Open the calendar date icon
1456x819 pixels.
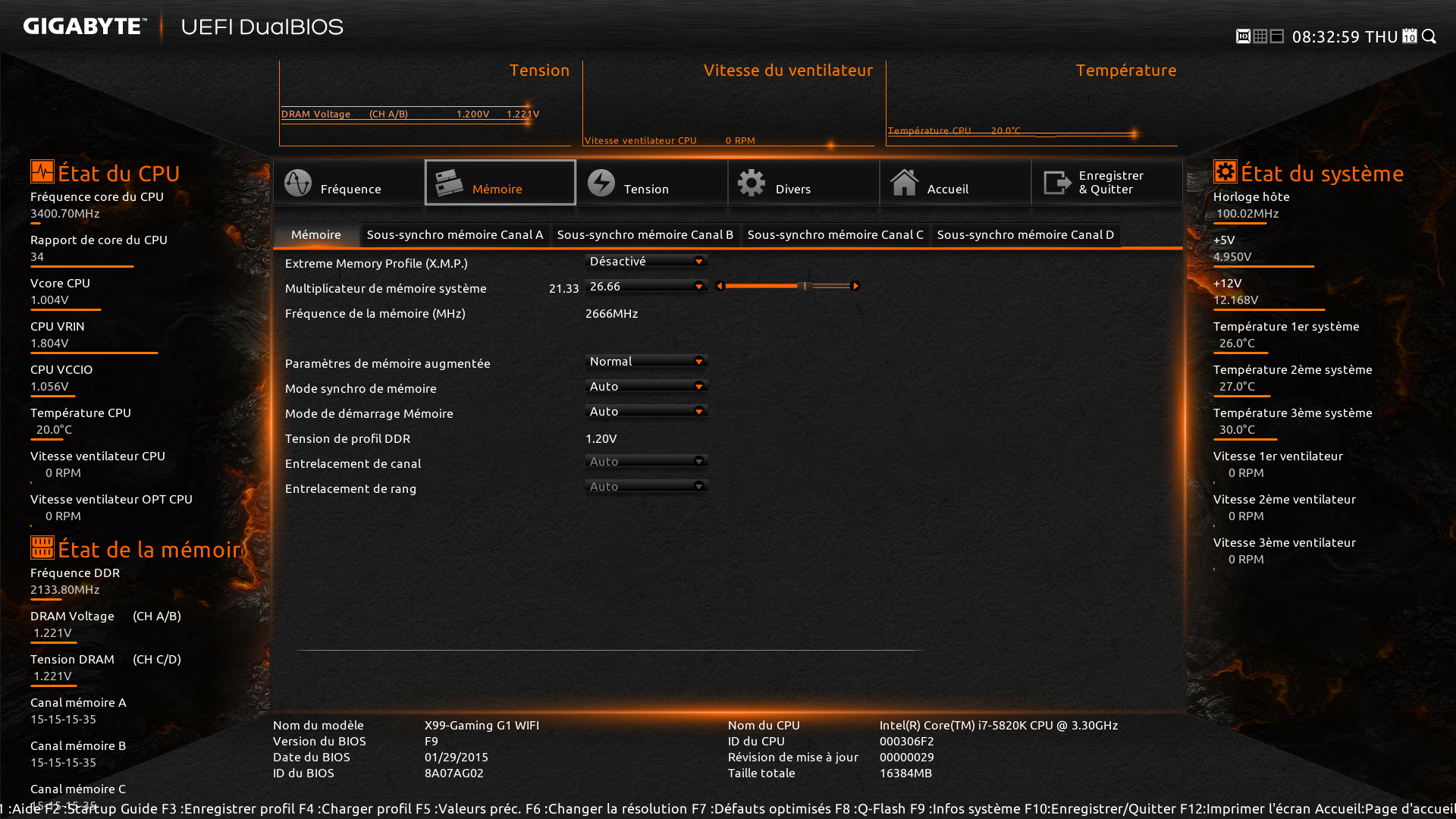tap(1410, 36)
